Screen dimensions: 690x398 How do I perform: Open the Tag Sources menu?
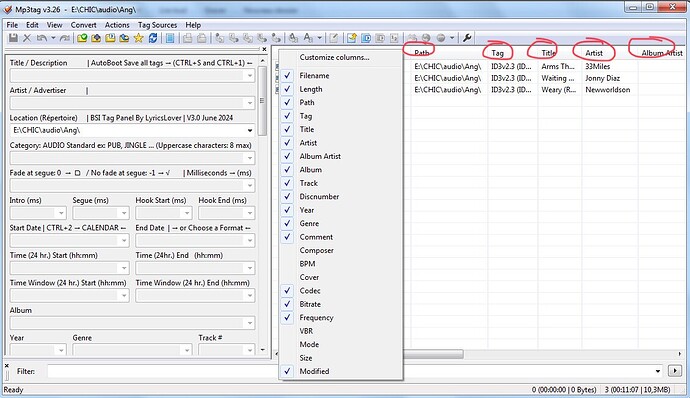pos(157,25)
